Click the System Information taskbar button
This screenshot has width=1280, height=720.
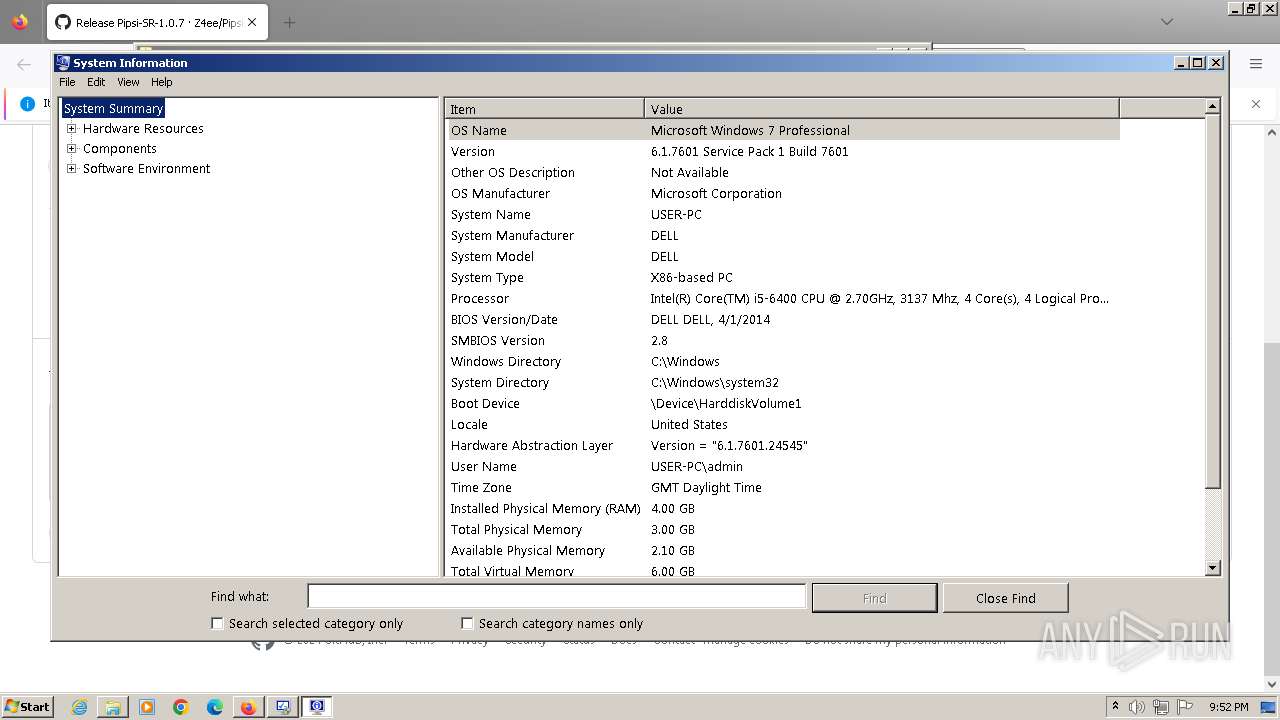pyautogui.click(x=317, y=707)
